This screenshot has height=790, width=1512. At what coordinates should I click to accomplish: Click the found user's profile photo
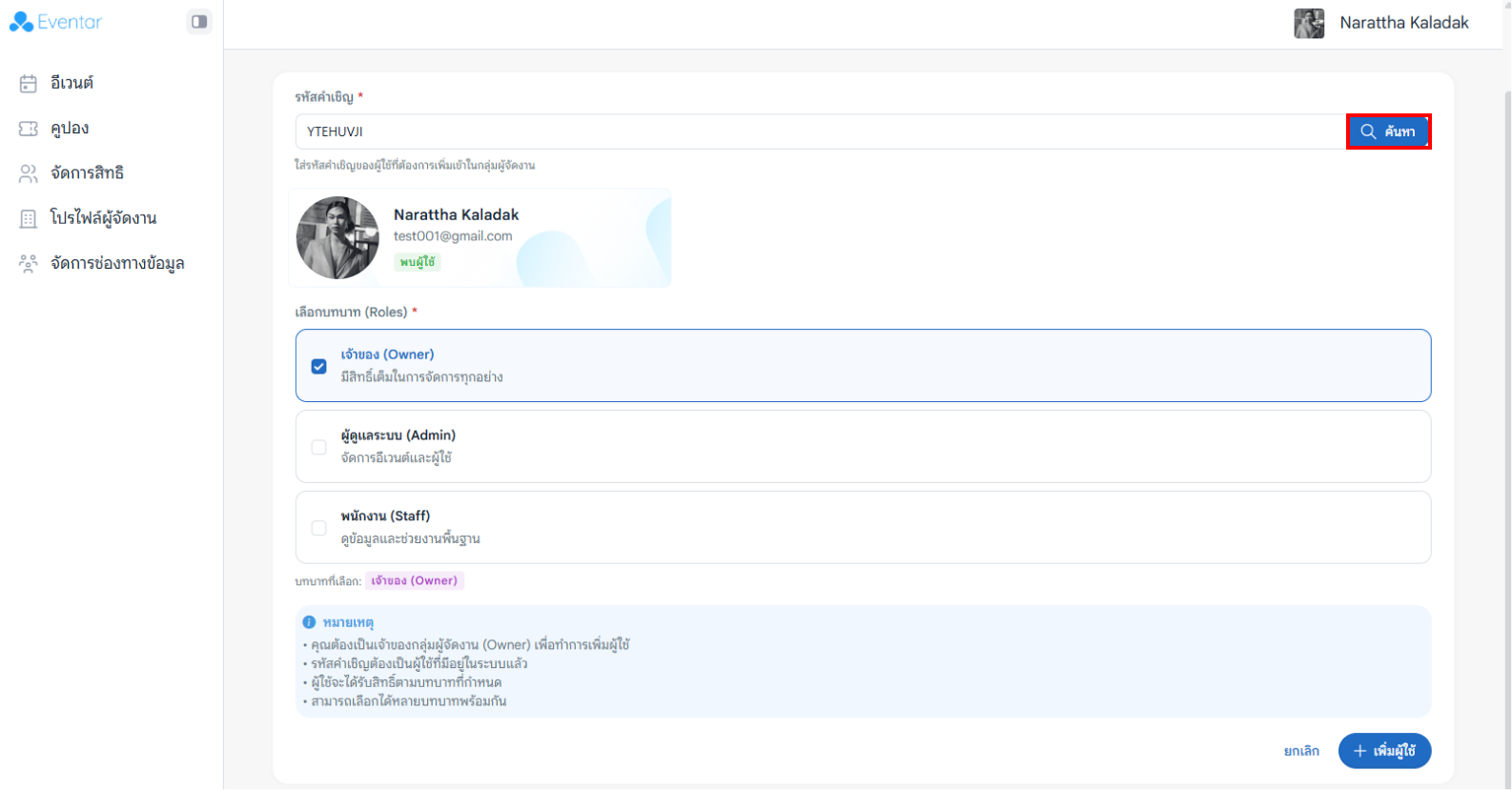(x=337, y=238)
